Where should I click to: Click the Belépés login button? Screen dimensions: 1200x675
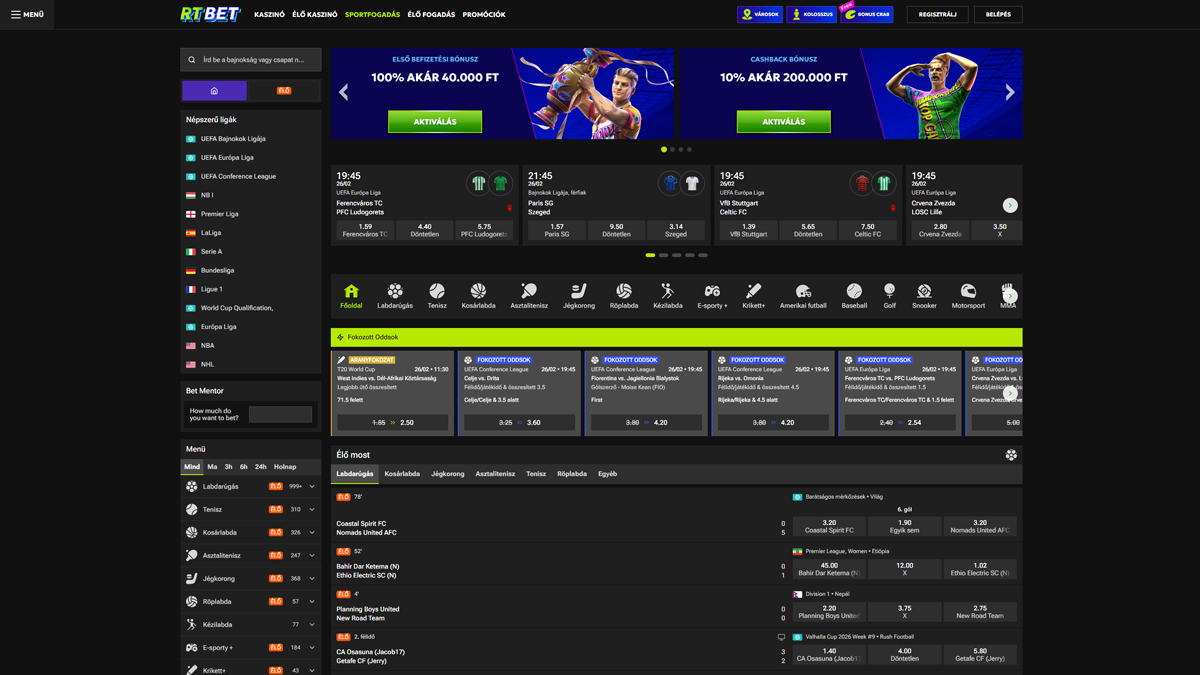coord(998,15)
